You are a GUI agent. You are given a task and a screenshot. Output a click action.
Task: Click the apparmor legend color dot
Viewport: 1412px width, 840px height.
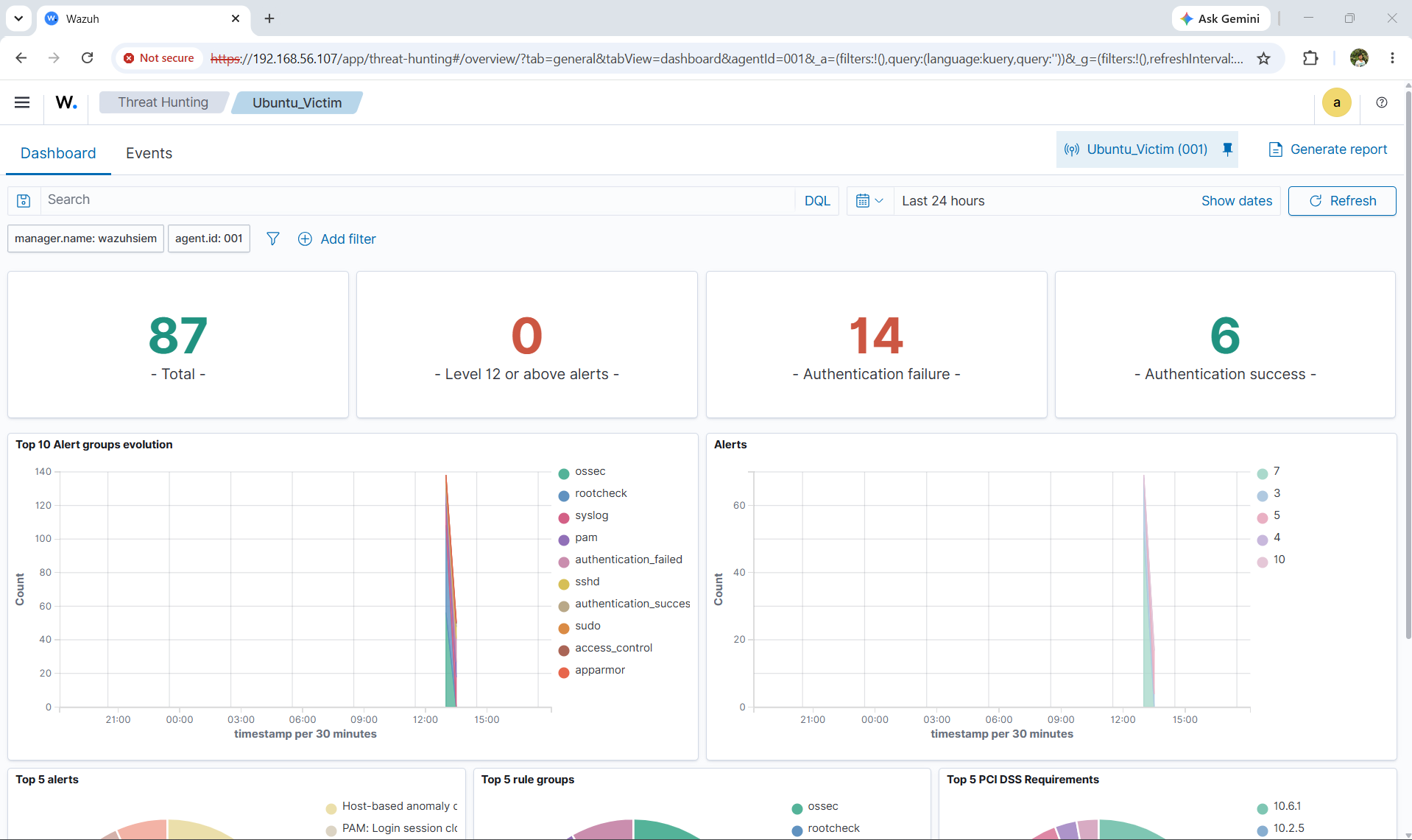pos(564,672)
